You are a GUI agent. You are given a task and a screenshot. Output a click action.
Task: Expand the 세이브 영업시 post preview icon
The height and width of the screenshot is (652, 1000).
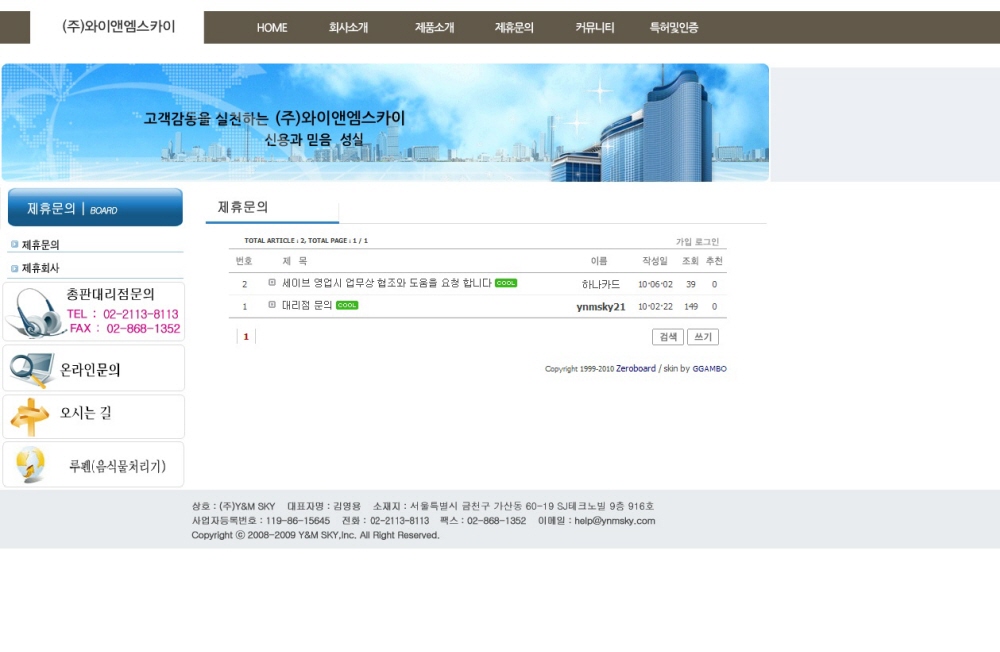272,283
